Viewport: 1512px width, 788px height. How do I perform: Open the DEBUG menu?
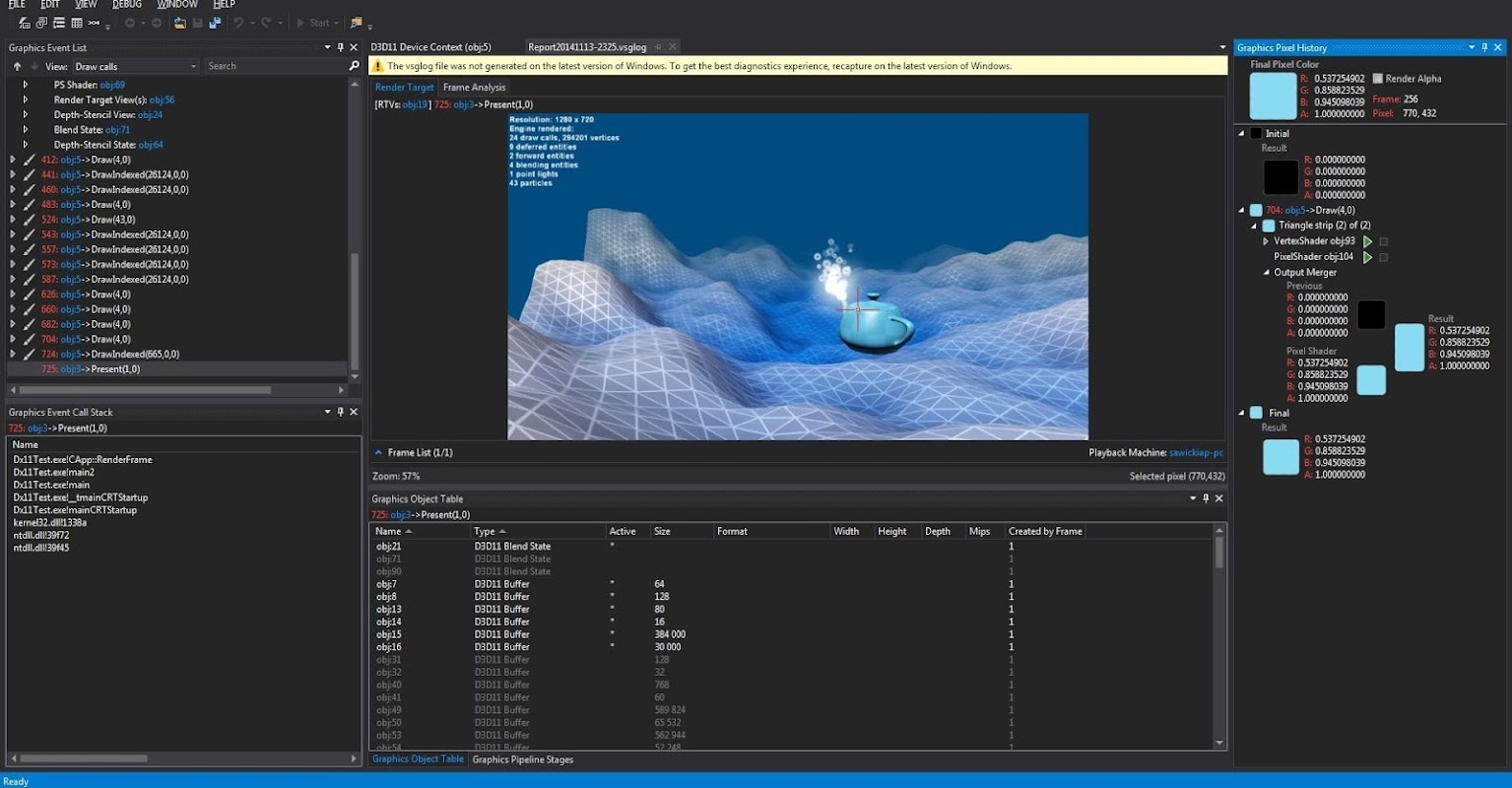[127, 5]
